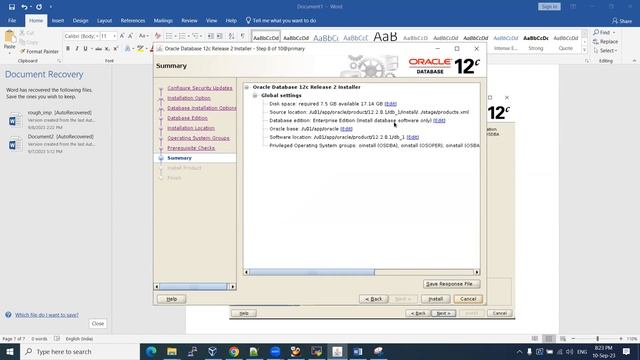This screenshot has width=640, height=360.
Task: Open Google Chrome from the taskbar
Action: (x=234, y=351)
